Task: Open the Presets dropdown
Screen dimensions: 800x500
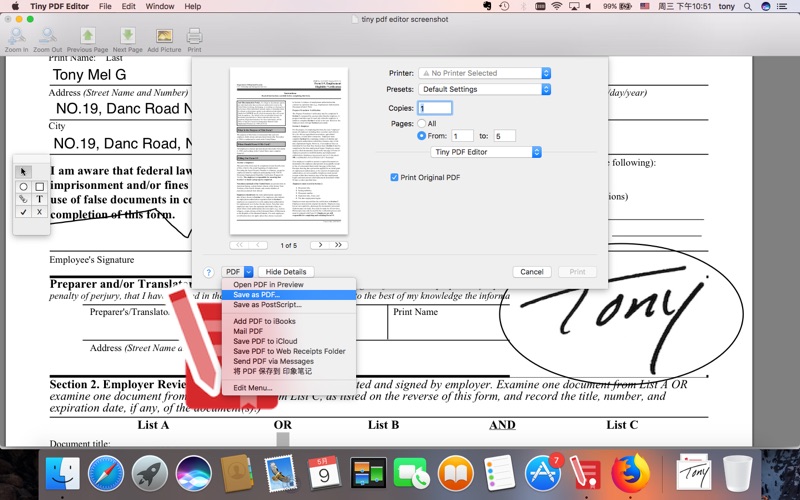Action: point(484,89)
